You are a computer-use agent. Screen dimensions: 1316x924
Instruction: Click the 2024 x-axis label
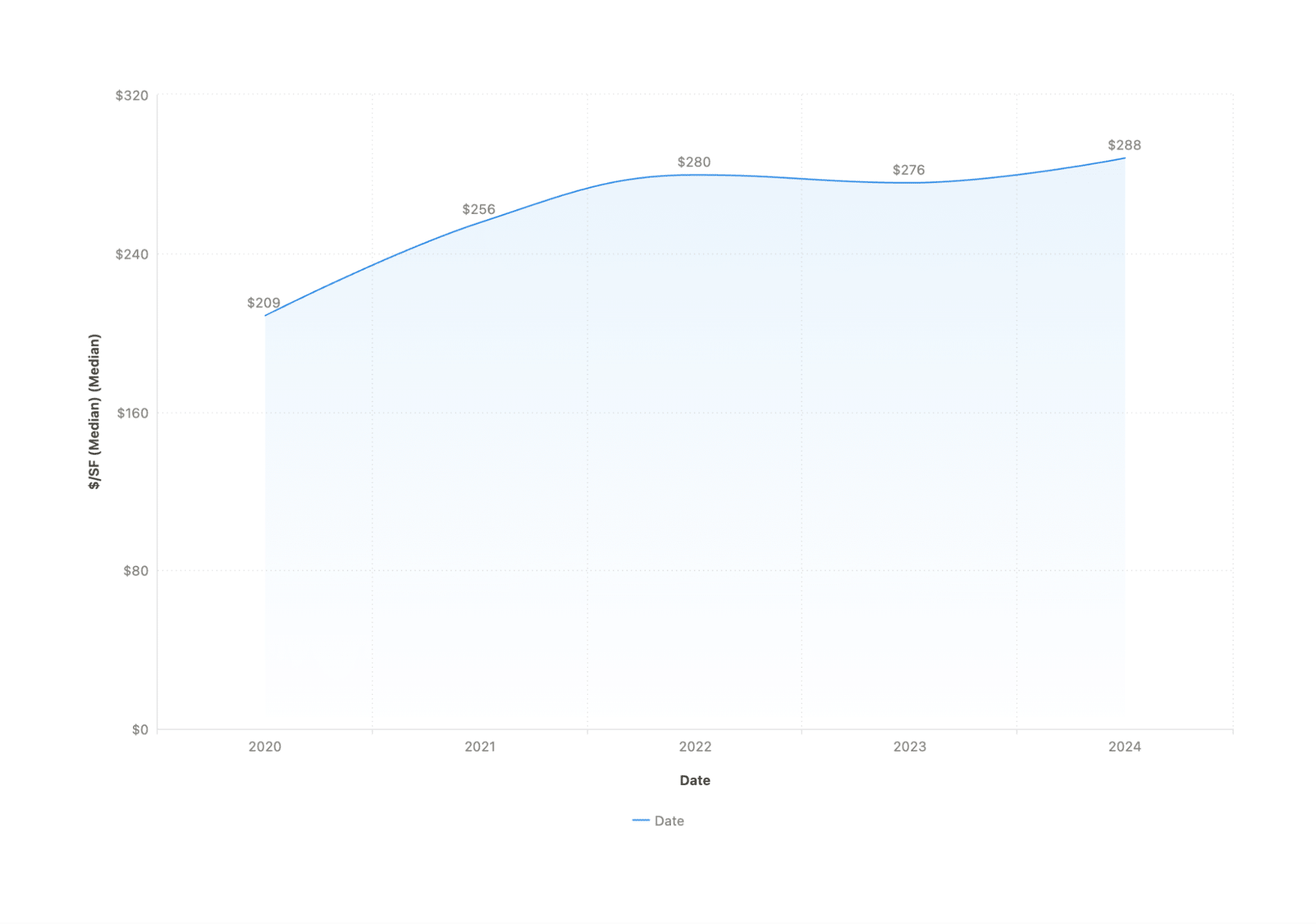pyautogui.click(x=1124, y=746)
